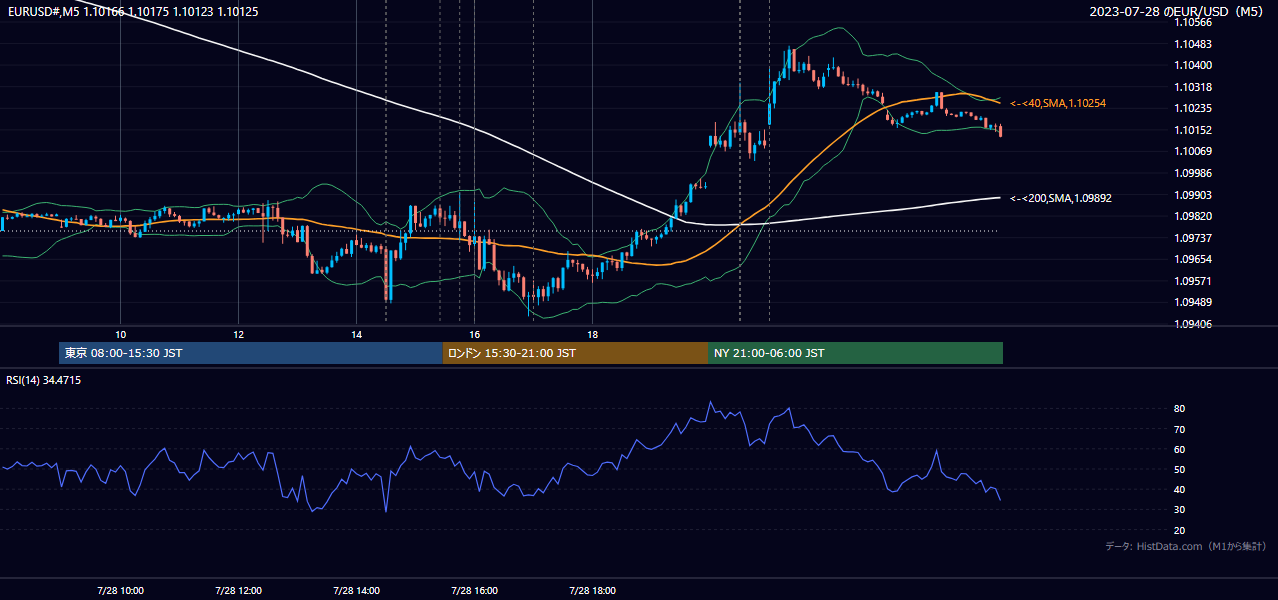
Task: Click the RSI axis level 80
Action: (x=1180, y=409)
